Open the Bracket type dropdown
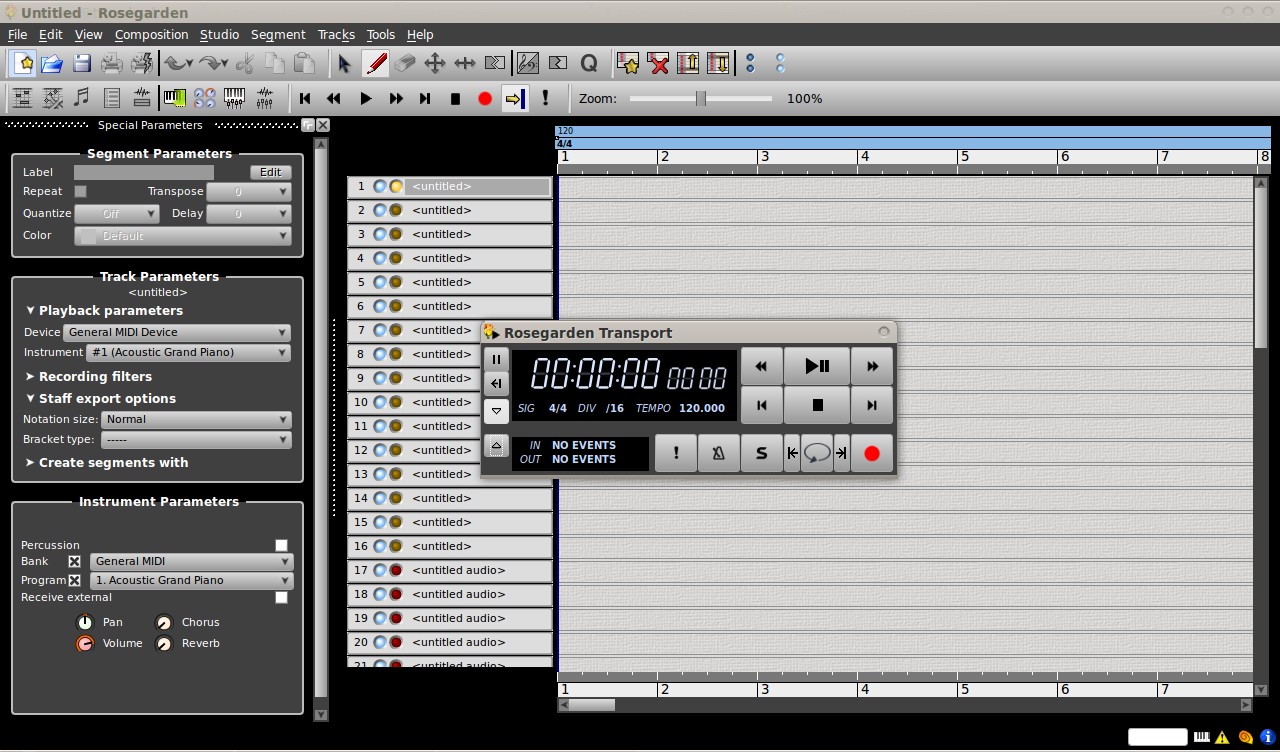 (x=196, y=439)
